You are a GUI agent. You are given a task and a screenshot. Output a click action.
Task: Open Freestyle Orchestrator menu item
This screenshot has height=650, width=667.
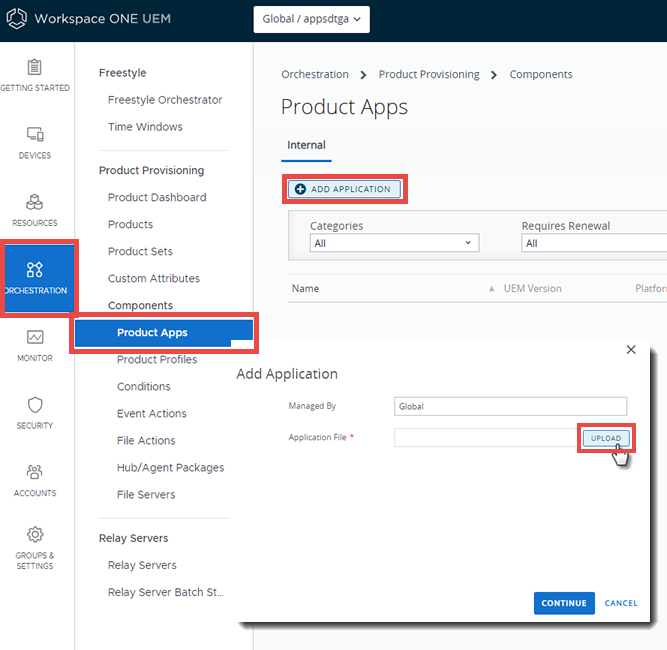165,100
